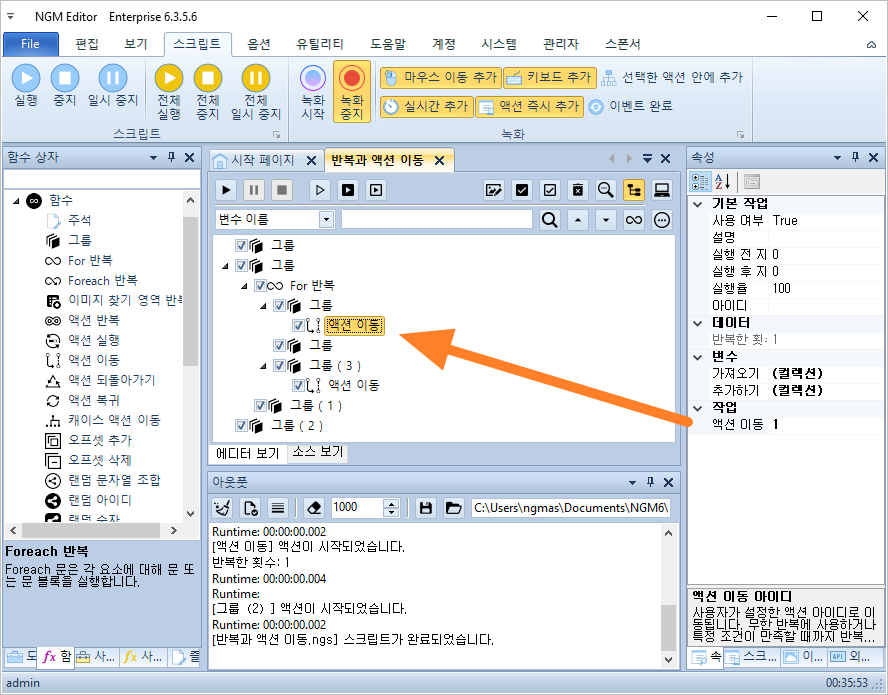Click the editor stop button
888x695 pixels.
[281, 190]
